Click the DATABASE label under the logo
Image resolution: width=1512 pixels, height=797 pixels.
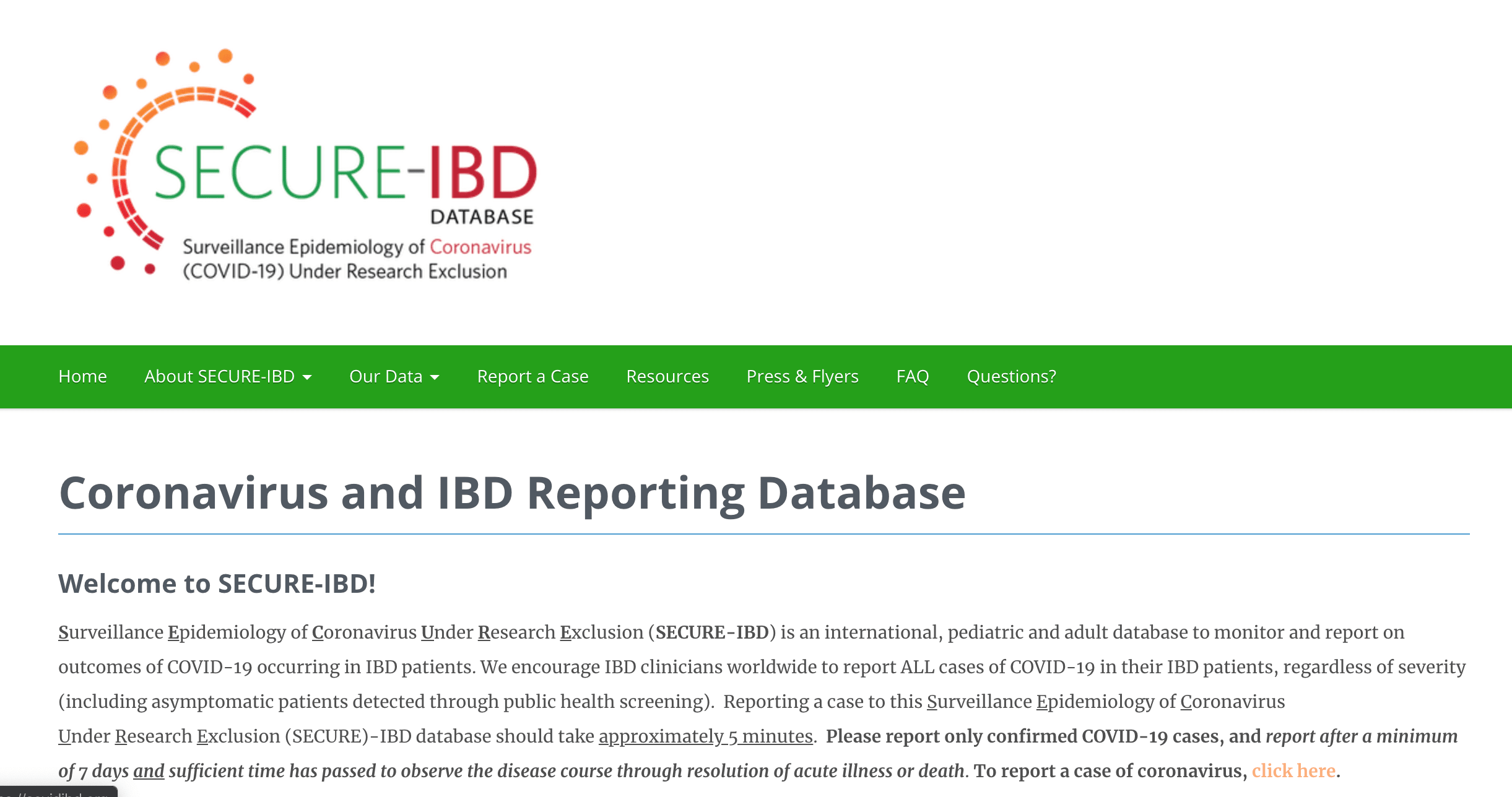pyautogui.click(x=482, y=217)
